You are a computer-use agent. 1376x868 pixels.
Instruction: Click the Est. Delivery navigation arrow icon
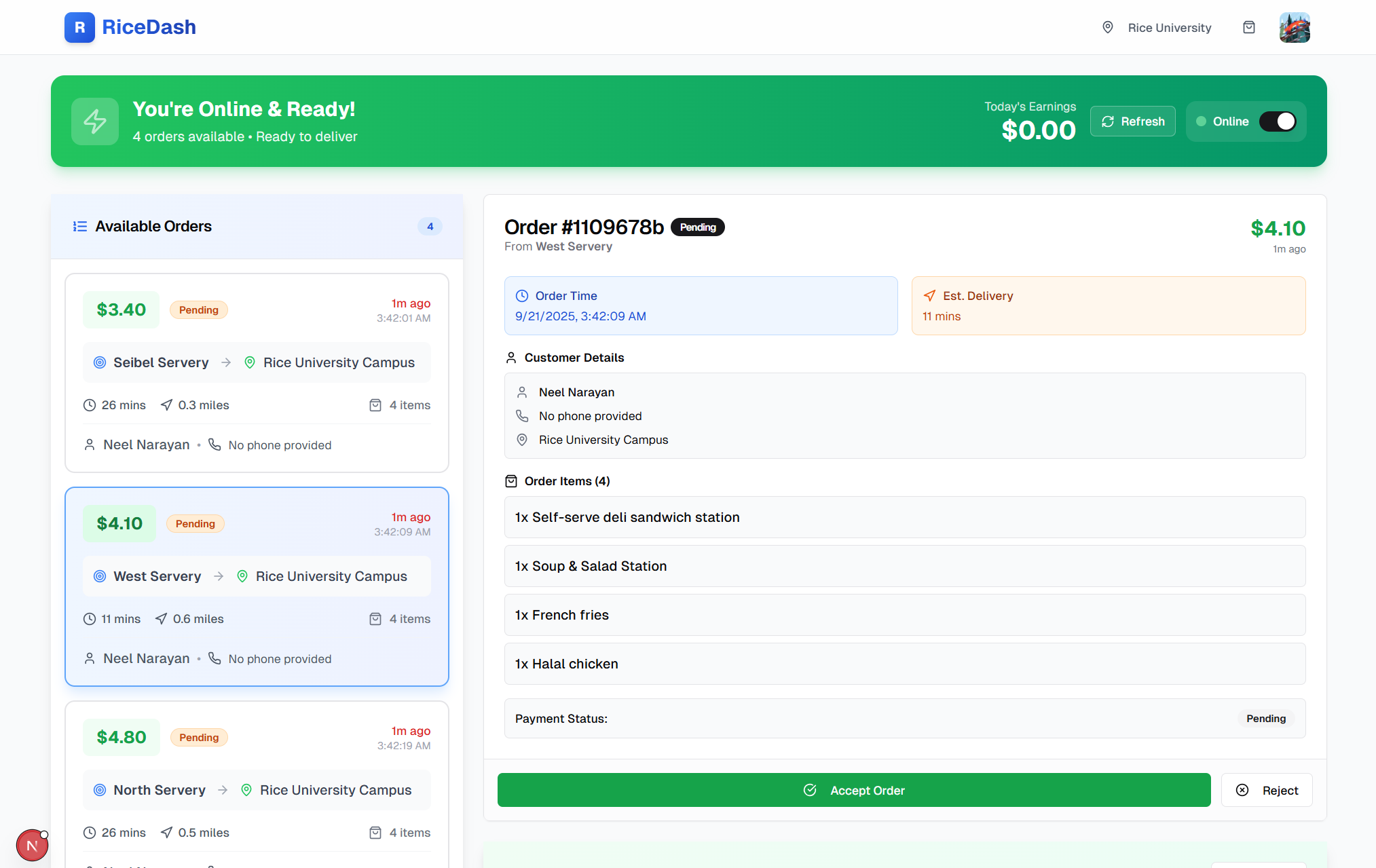coord(929,296)
